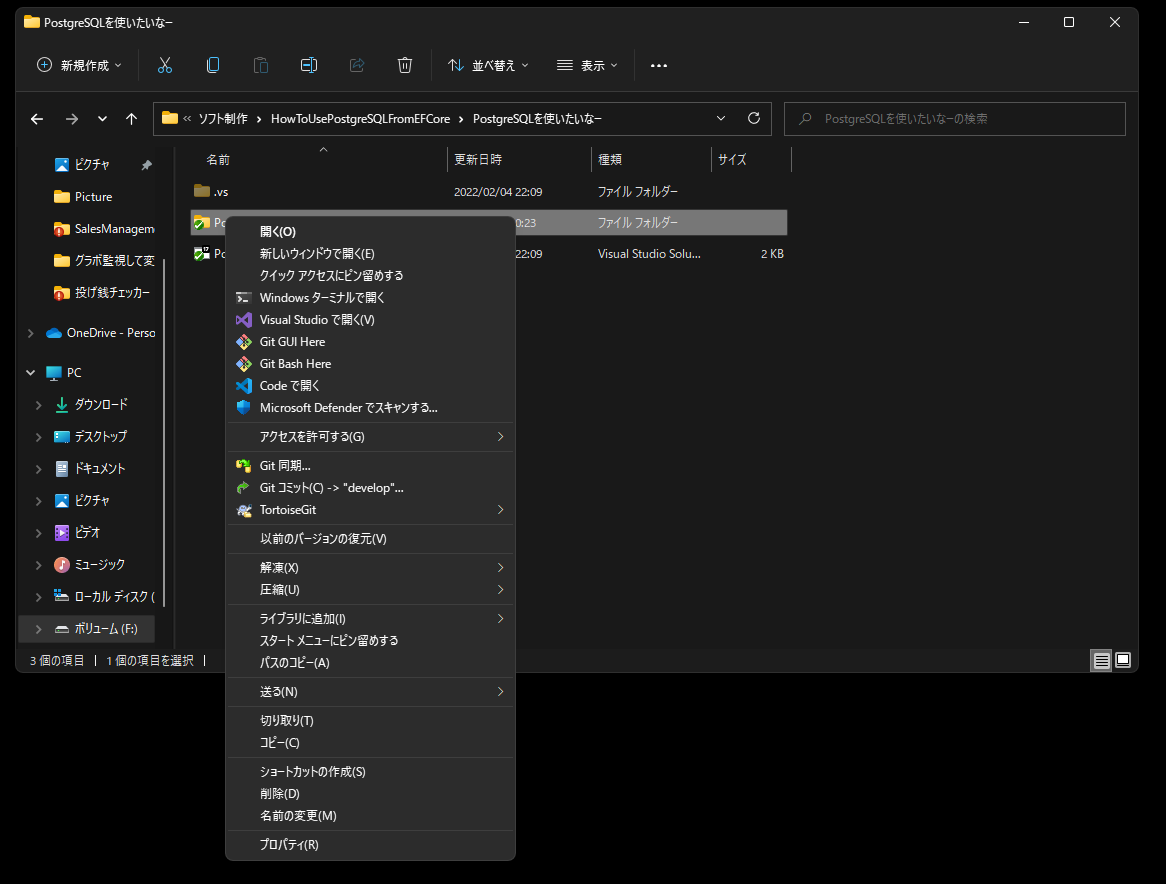Select 開く(O) in context menu
The width and height of the screenshot is (1166, 884).
tap(370, 232)
